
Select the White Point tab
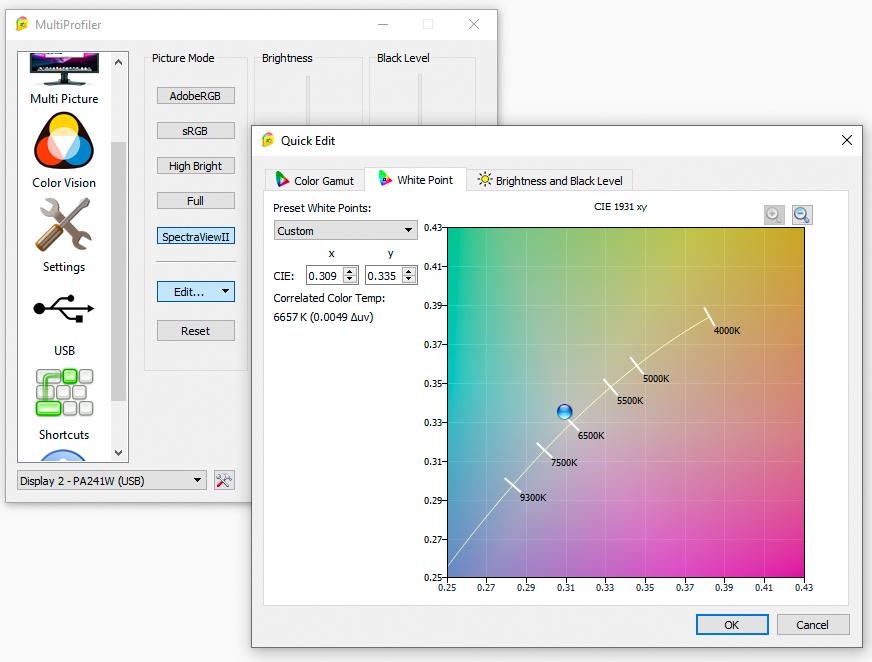(415, 180)
